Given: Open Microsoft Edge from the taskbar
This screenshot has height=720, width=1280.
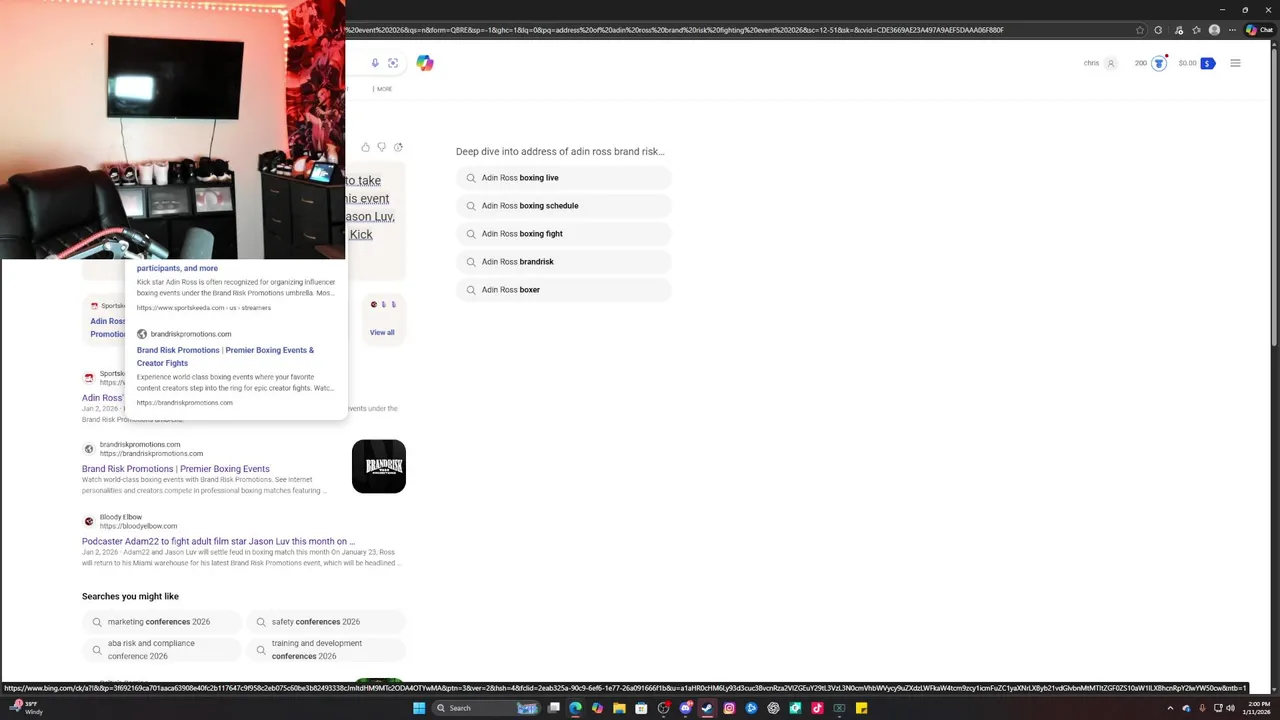Looking at the screenshot, I should (x=575, y=708).
